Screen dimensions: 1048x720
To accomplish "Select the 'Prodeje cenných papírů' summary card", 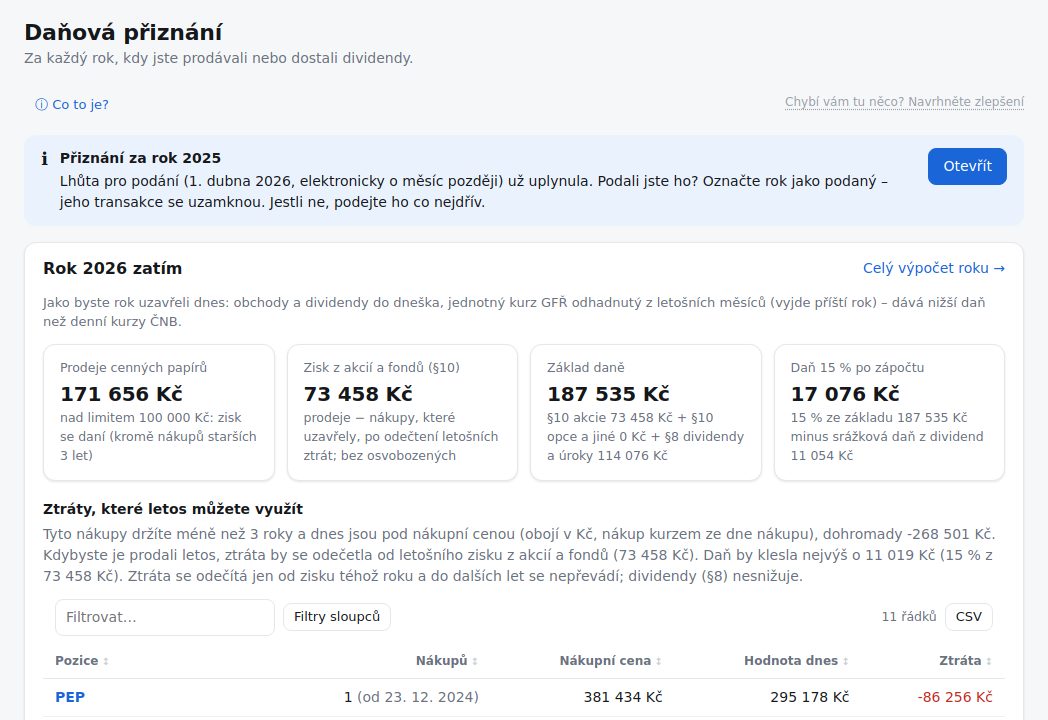I will pyautogui.click(x=159, y=412).
